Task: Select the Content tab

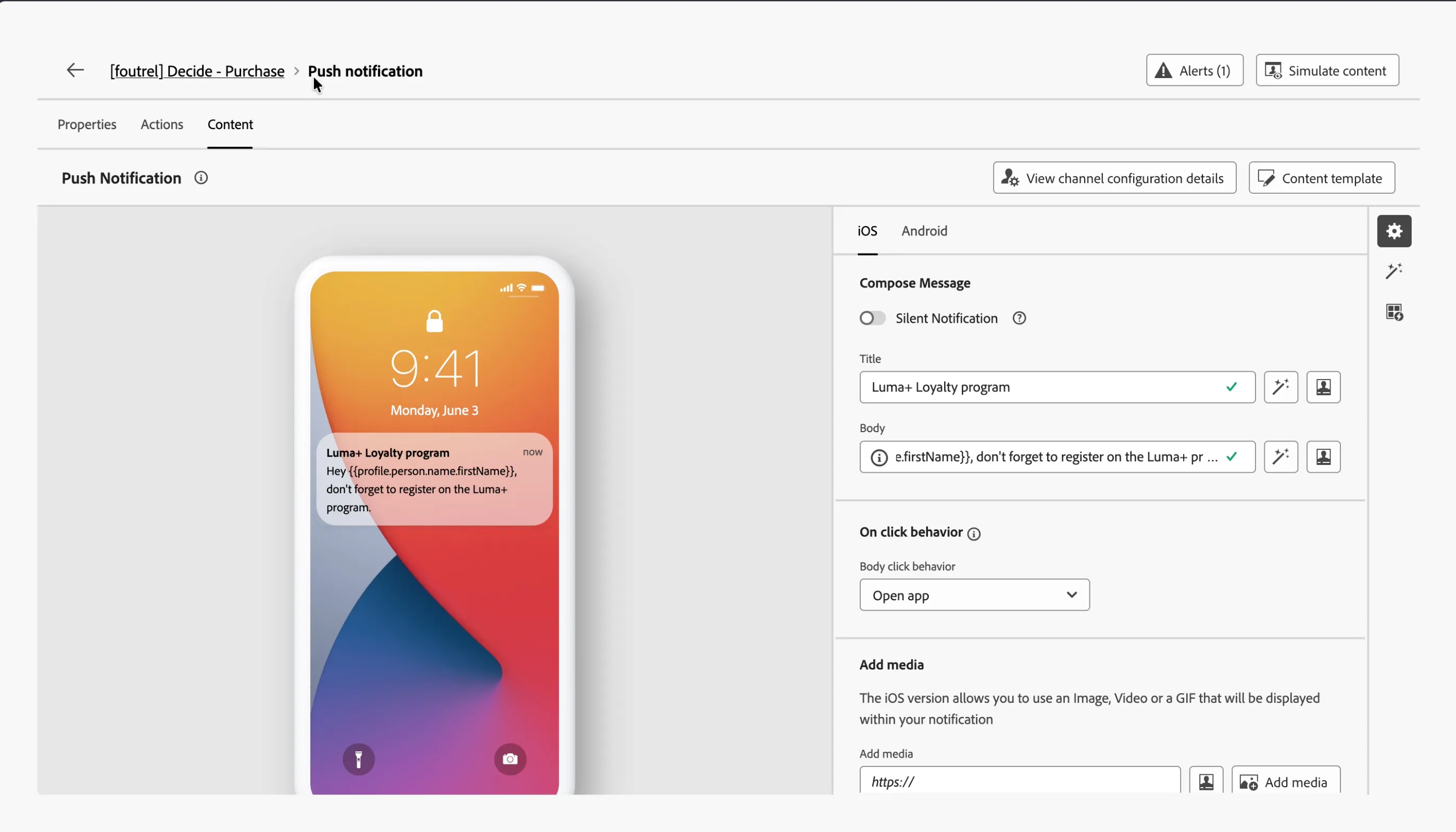Action: (x=230, y=124)
